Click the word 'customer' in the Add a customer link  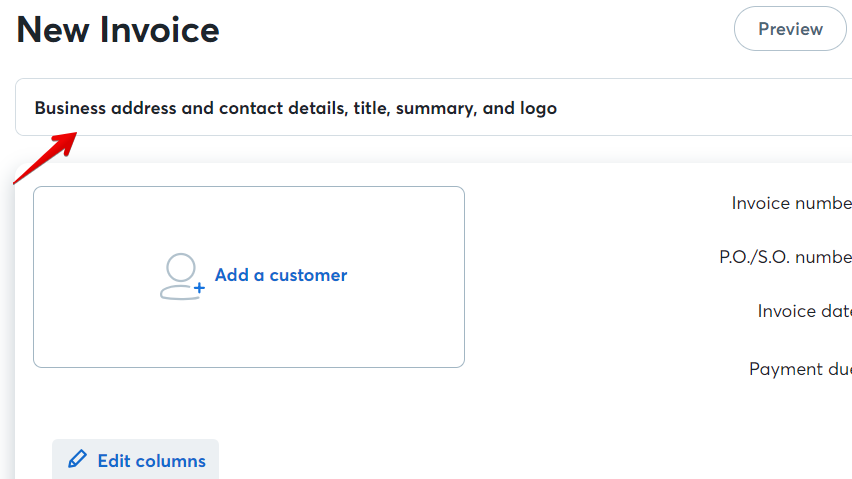click(x=308, y=275)
